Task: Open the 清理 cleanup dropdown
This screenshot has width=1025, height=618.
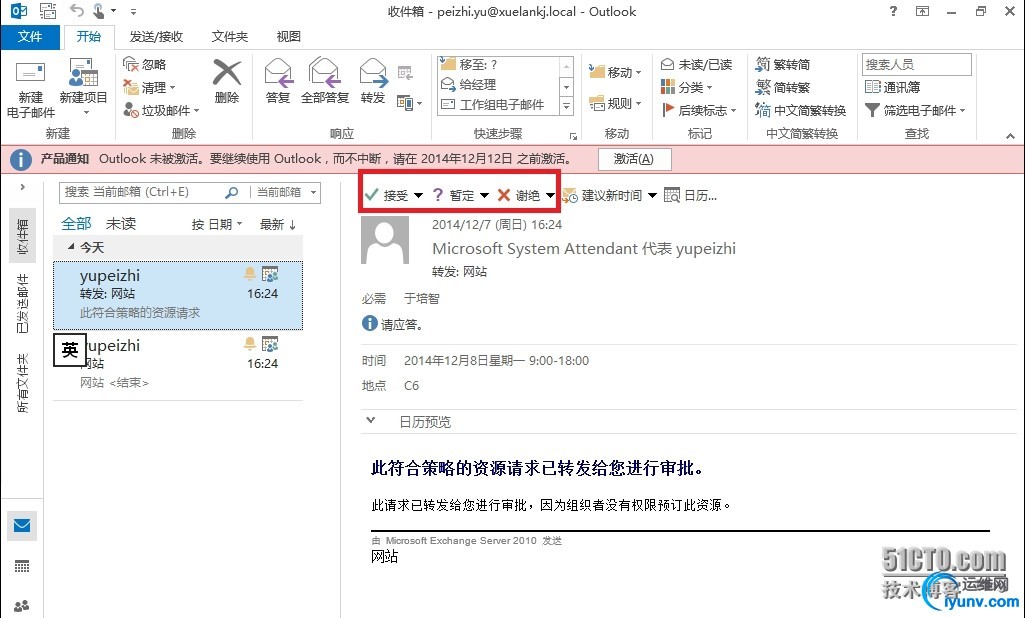Action: click(150, 87)
